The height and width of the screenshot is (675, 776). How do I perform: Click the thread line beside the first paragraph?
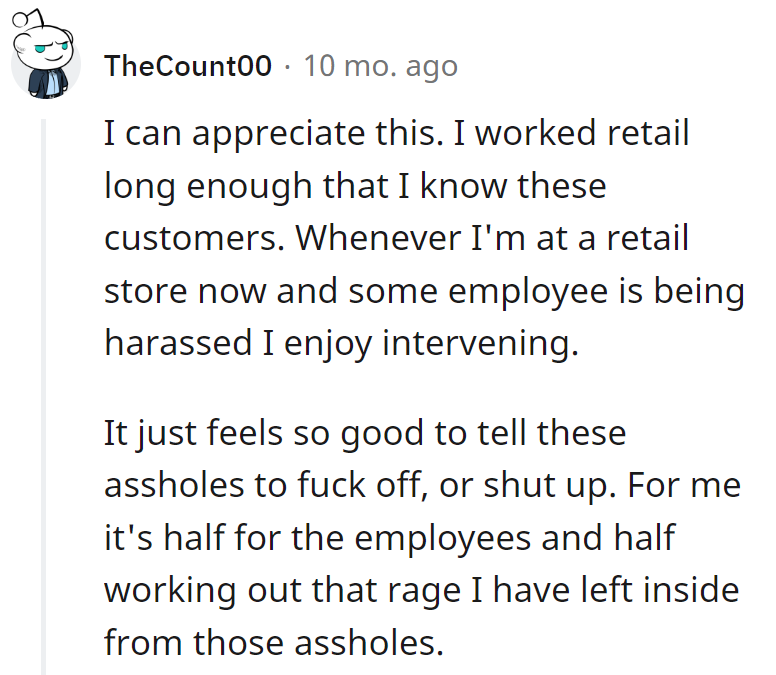[44, 238]
